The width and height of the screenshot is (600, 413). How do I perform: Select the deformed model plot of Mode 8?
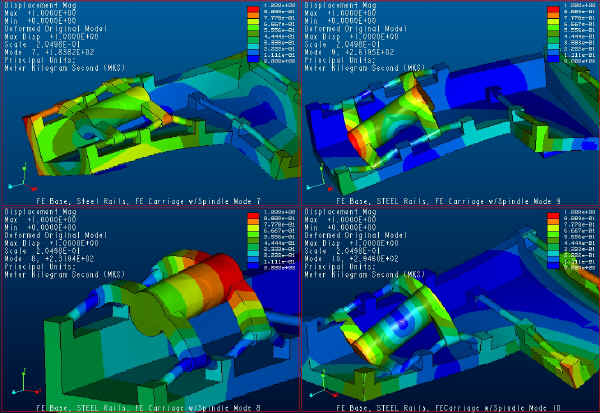[172, 329]
